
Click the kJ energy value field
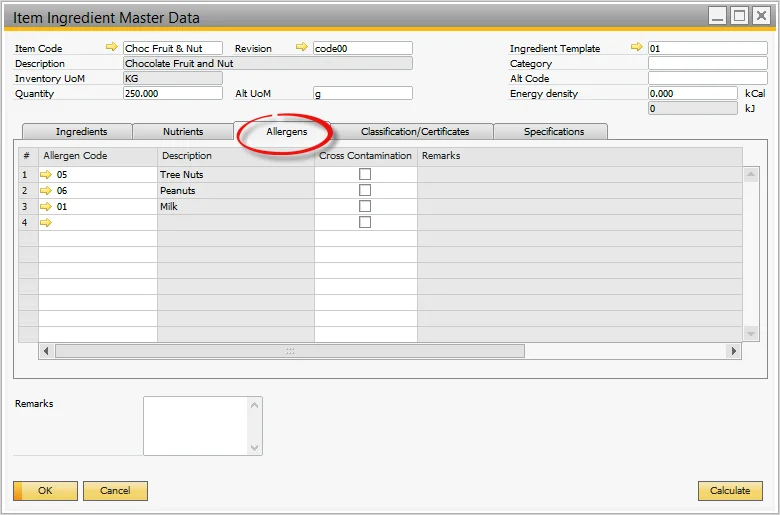point(693,108)
